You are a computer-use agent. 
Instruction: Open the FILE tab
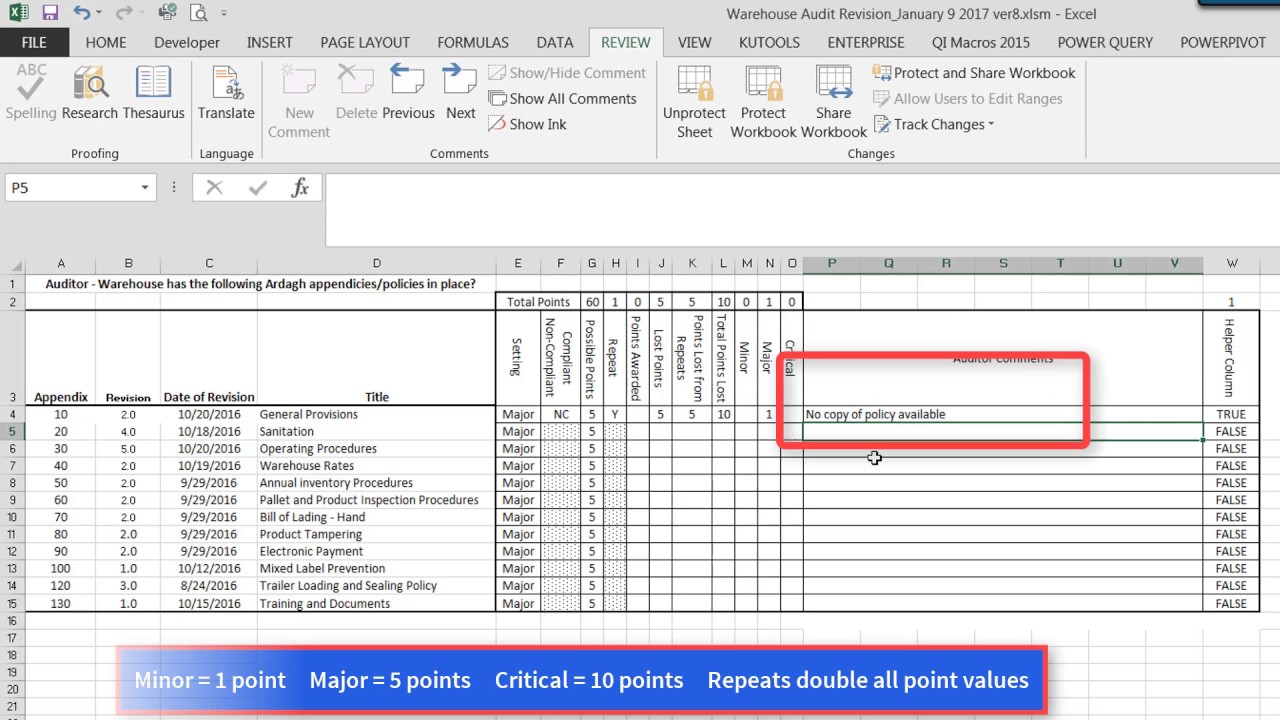(34, 43)
